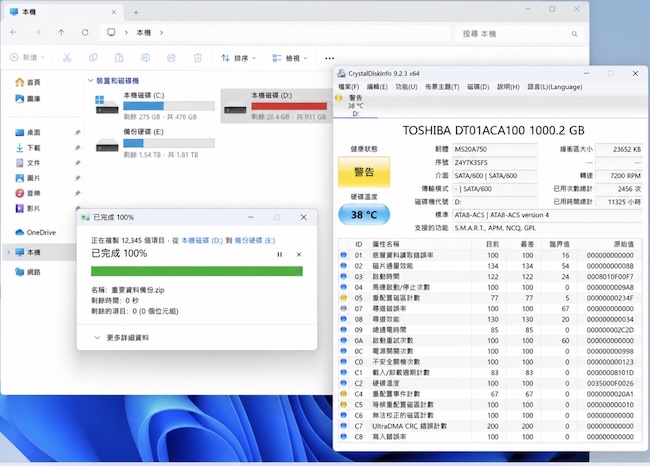This screenshot has width=650, height=466.
Task: Click the breadcrumb chevron after 本機
Action: [161, 32]
